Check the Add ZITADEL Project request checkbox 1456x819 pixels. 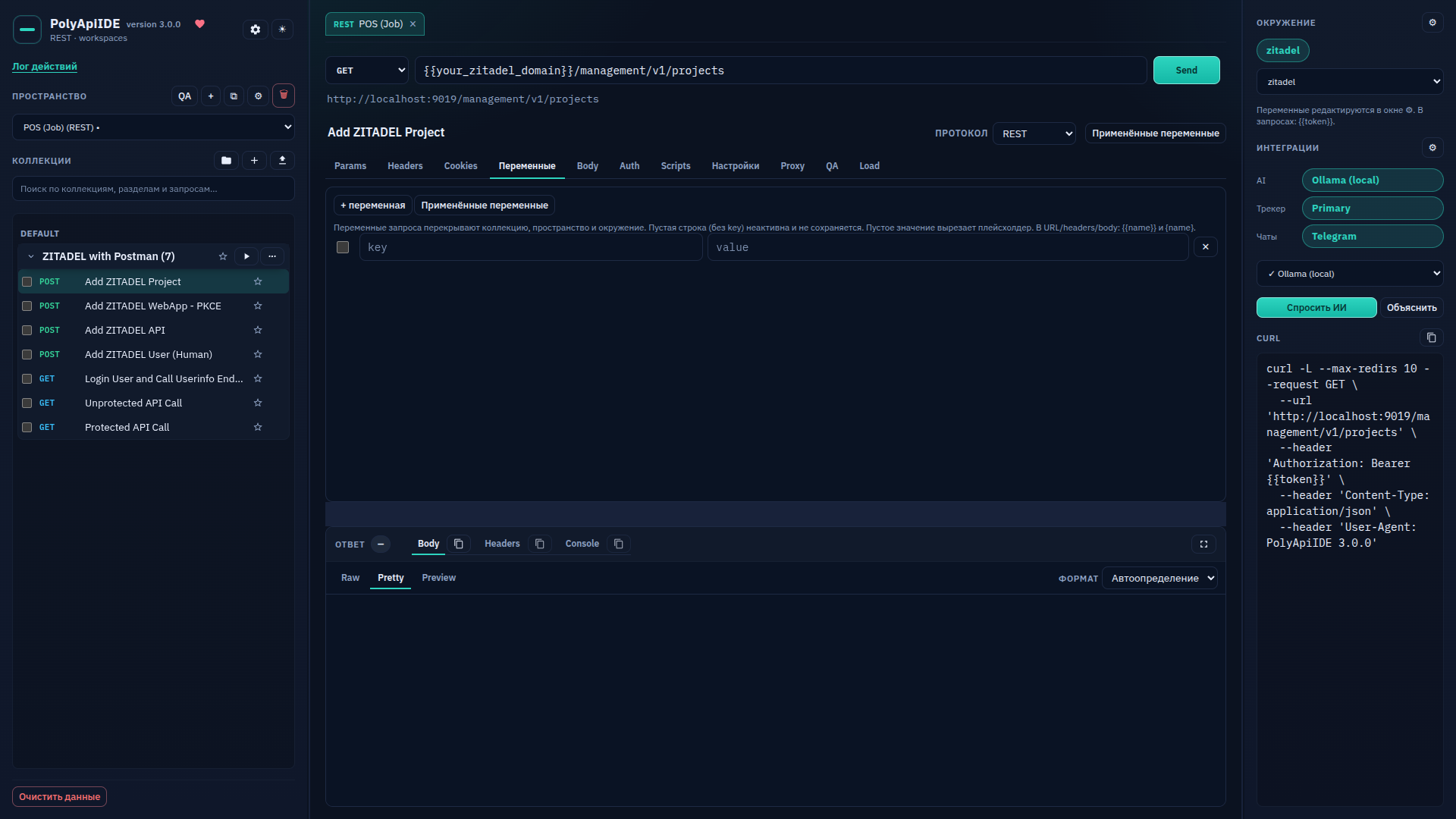click(x=27, y=282)
